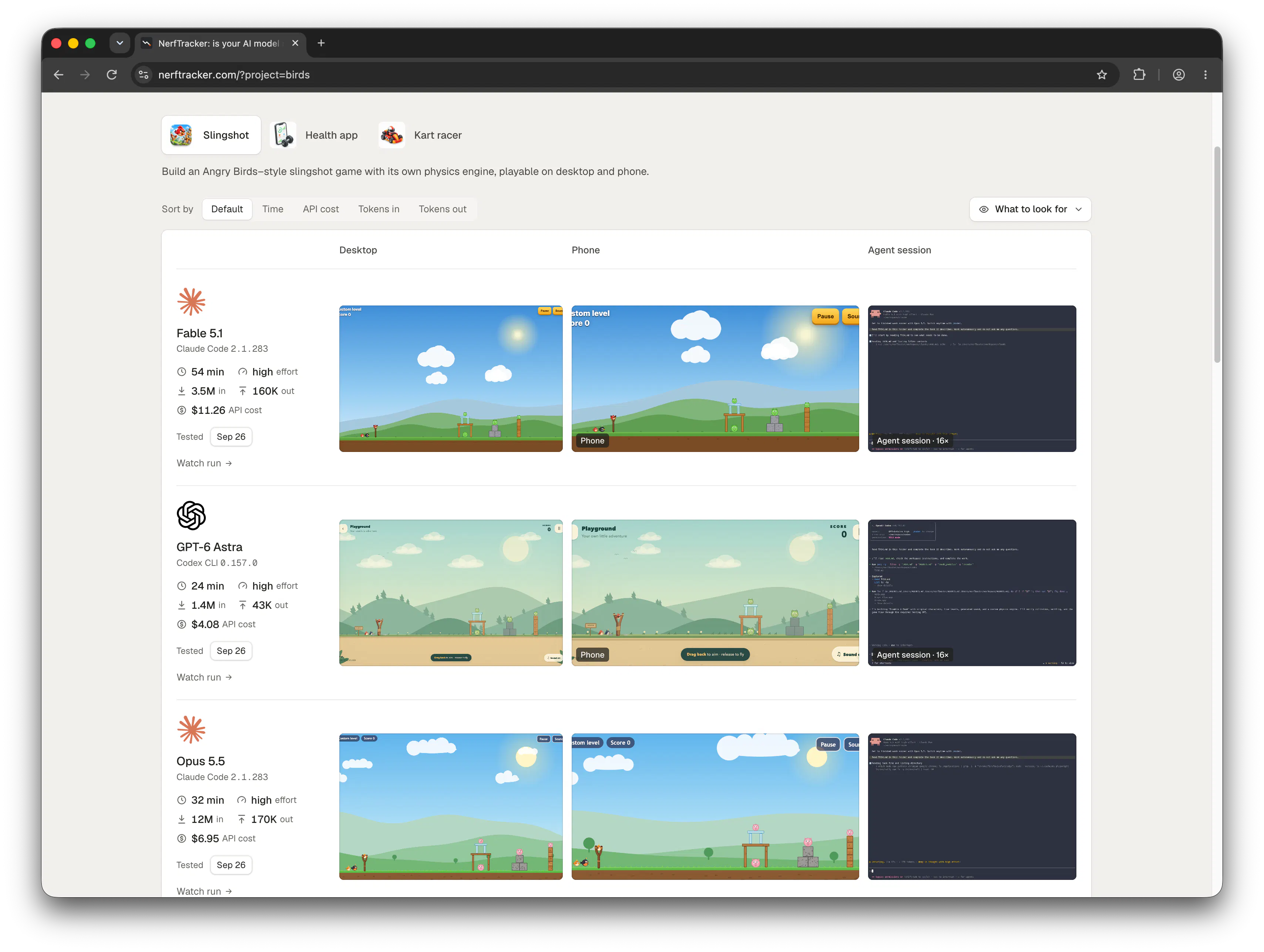Viewport: 1264px width, 952px height.
Task: Go forward in browser history
Action: (x=85, y=75)
